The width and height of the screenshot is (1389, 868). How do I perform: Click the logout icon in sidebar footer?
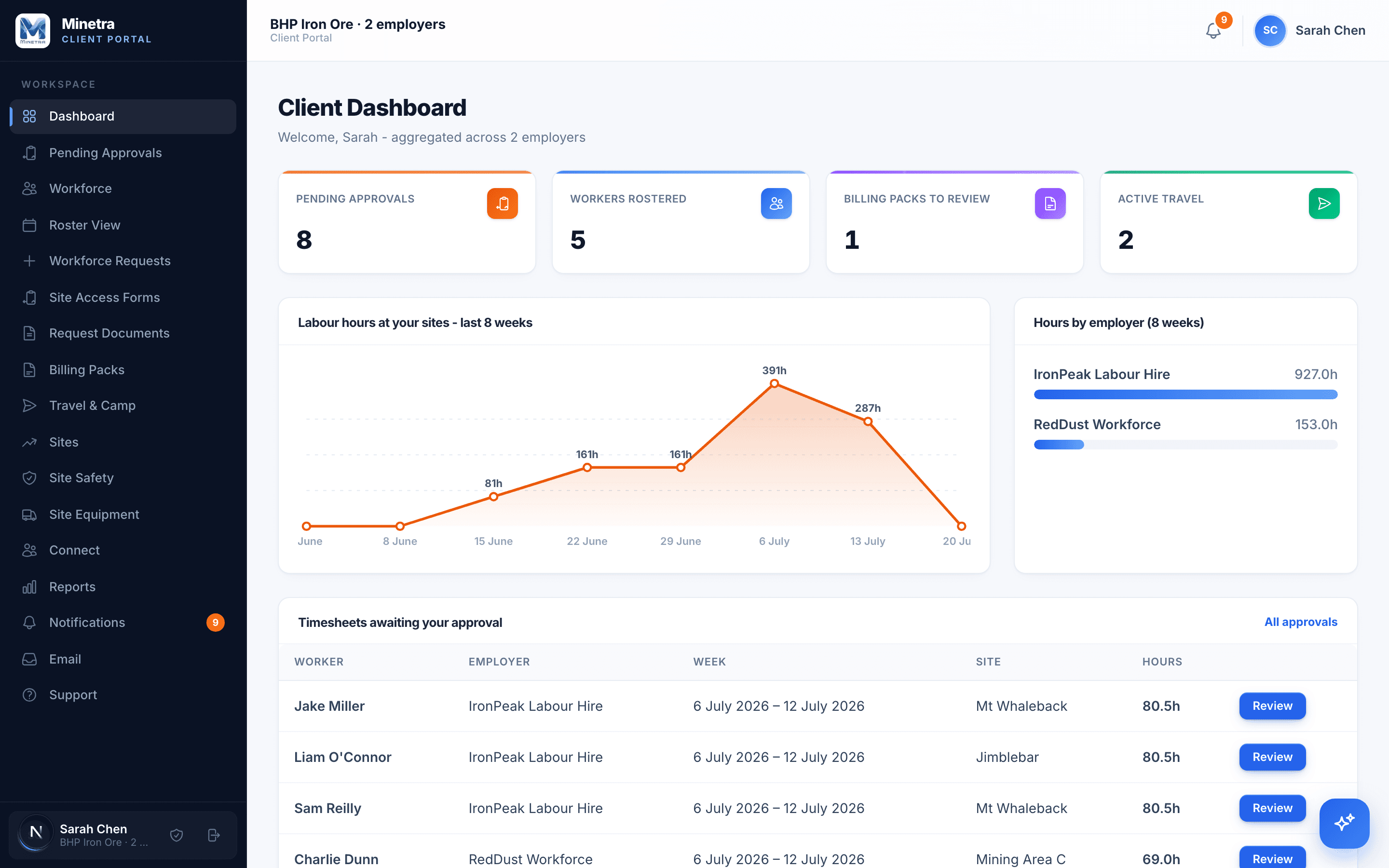[x=214, y=835]
